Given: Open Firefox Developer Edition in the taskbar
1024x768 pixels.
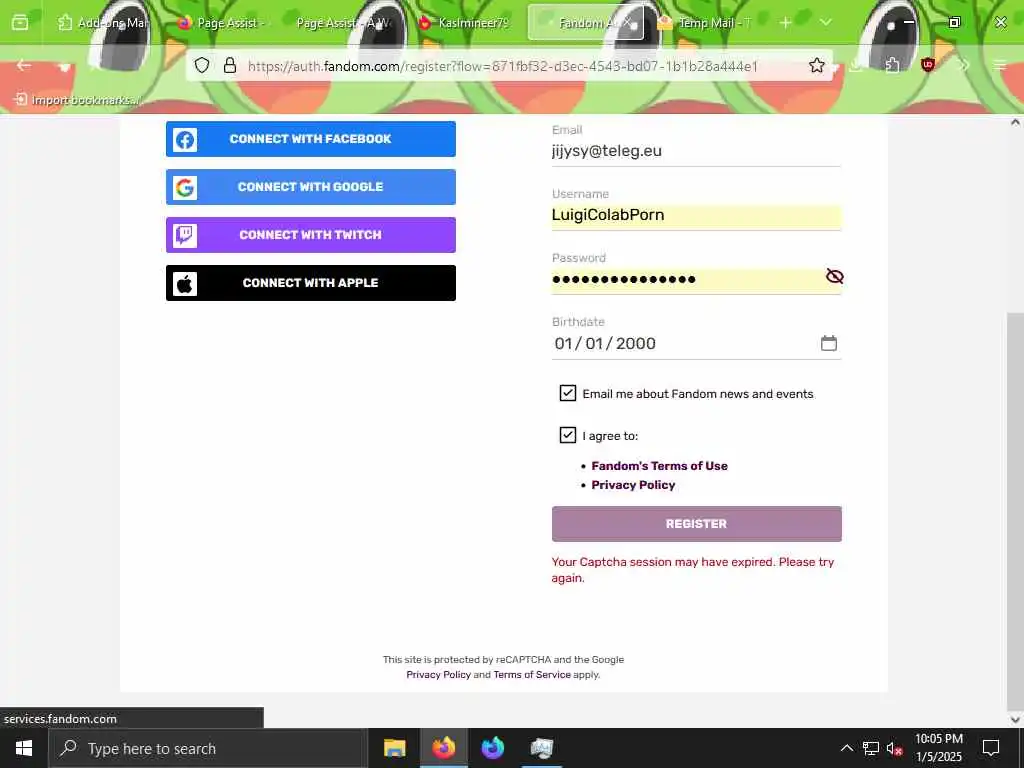Looking at the screenshot, I should click(492, 748).
